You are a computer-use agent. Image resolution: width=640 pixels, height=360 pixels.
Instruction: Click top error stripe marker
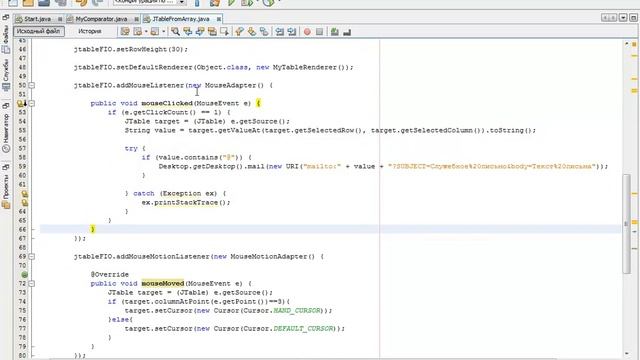(x=634, y=44)
